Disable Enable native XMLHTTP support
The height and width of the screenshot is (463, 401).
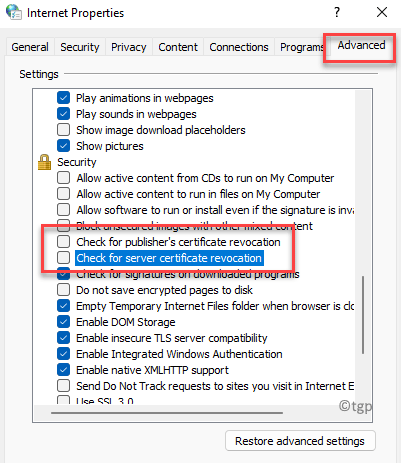tap(63, 370)
